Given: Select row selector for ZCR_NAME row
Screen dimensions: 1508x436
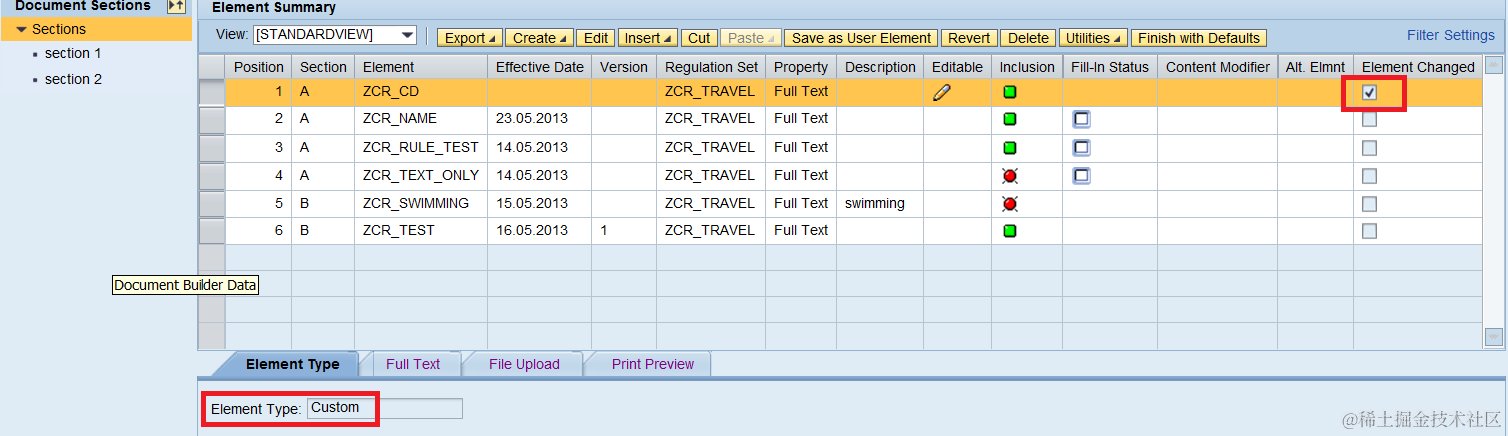Looking at the screenshot, I should pyautogui.click(x=211, y=119).
